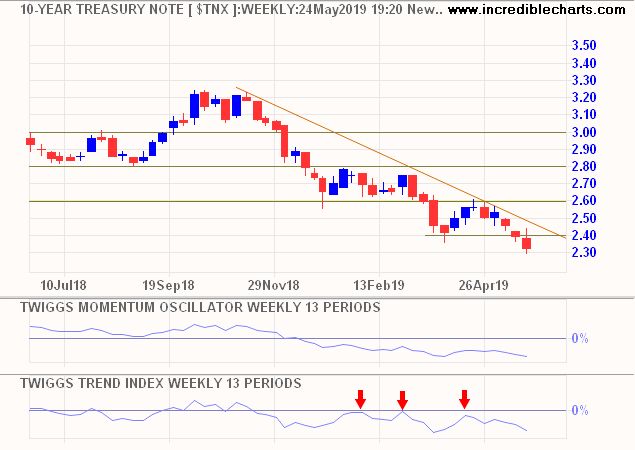Click the 2.50 price axis label
The height and width of the screenshot is (450, 635).
coord(584,218)
